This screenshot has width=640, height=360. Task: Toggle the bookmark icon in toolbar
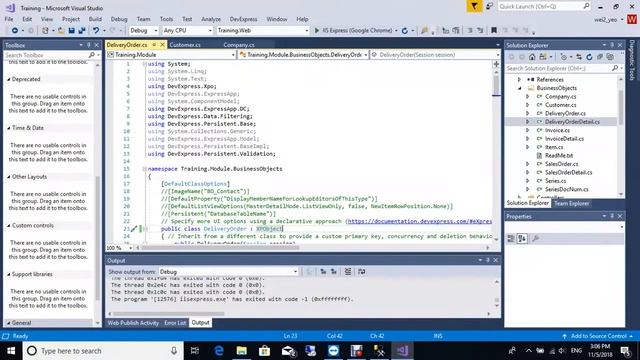pyautogui.click(x=494, y=31)
